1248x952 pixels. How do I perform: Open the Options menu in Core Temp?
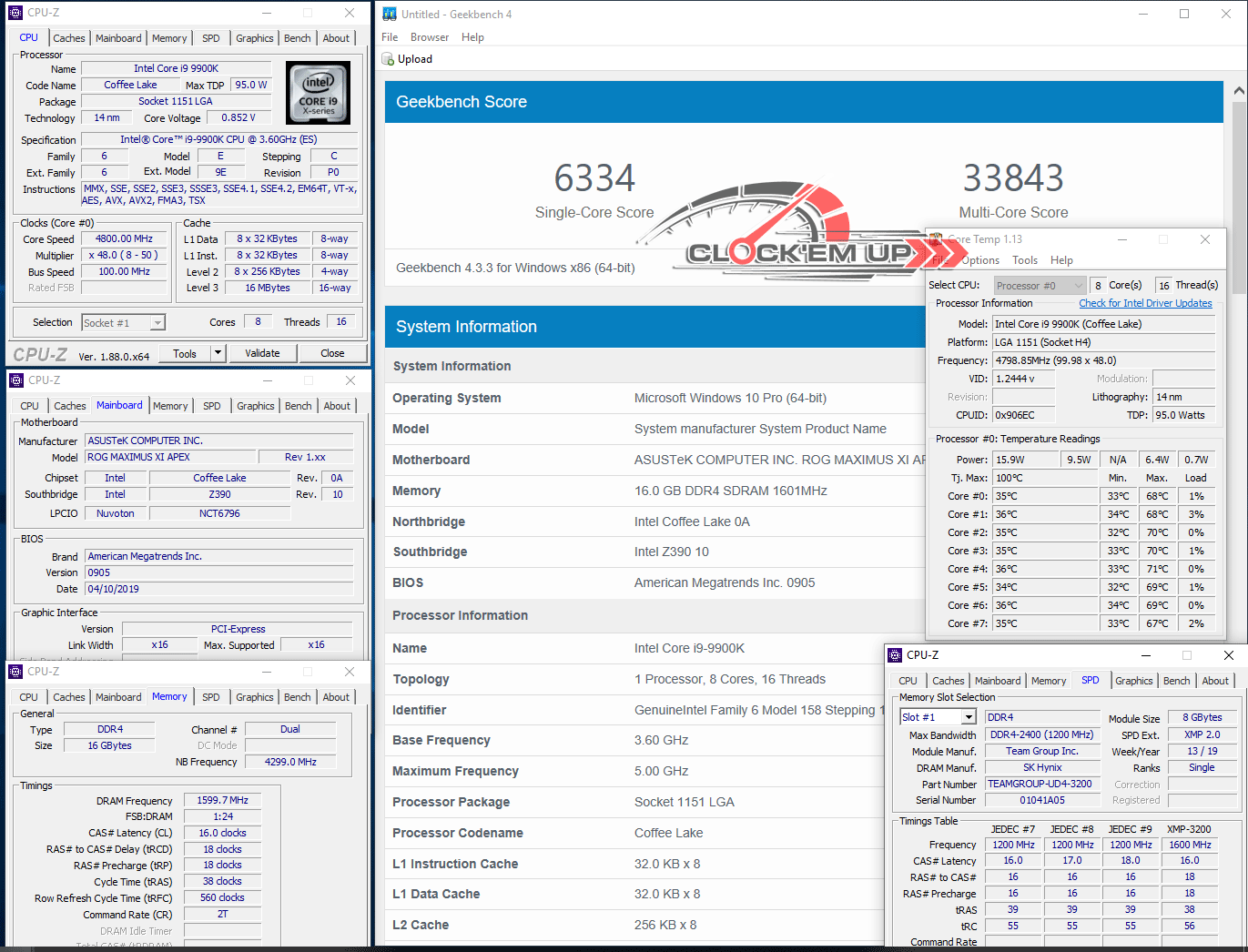pos(980,260)
